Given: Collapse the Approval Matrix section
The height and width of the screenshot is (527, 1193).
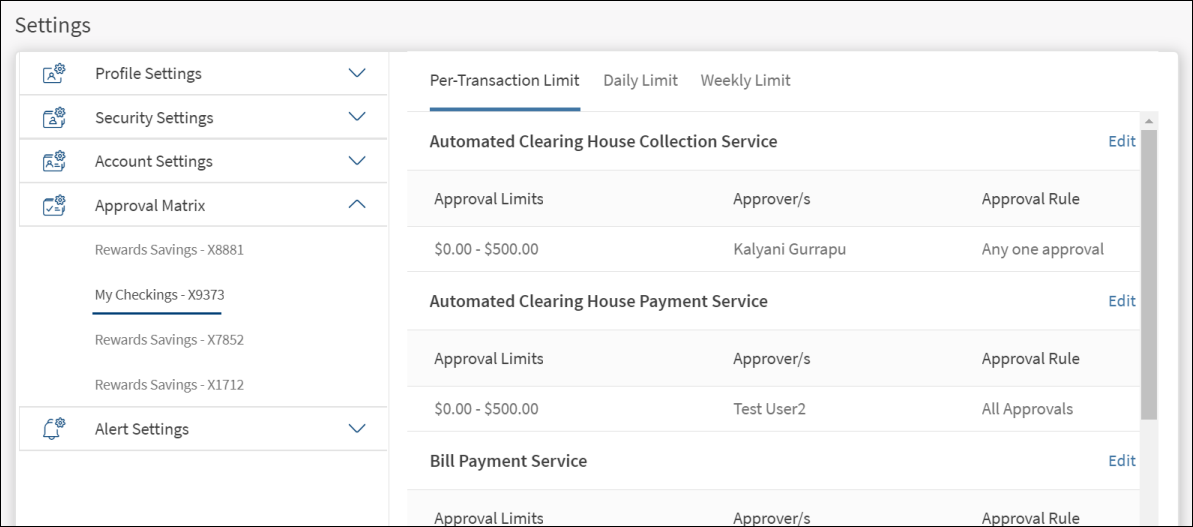Looking at the screenshot, I should click(357, 205).
